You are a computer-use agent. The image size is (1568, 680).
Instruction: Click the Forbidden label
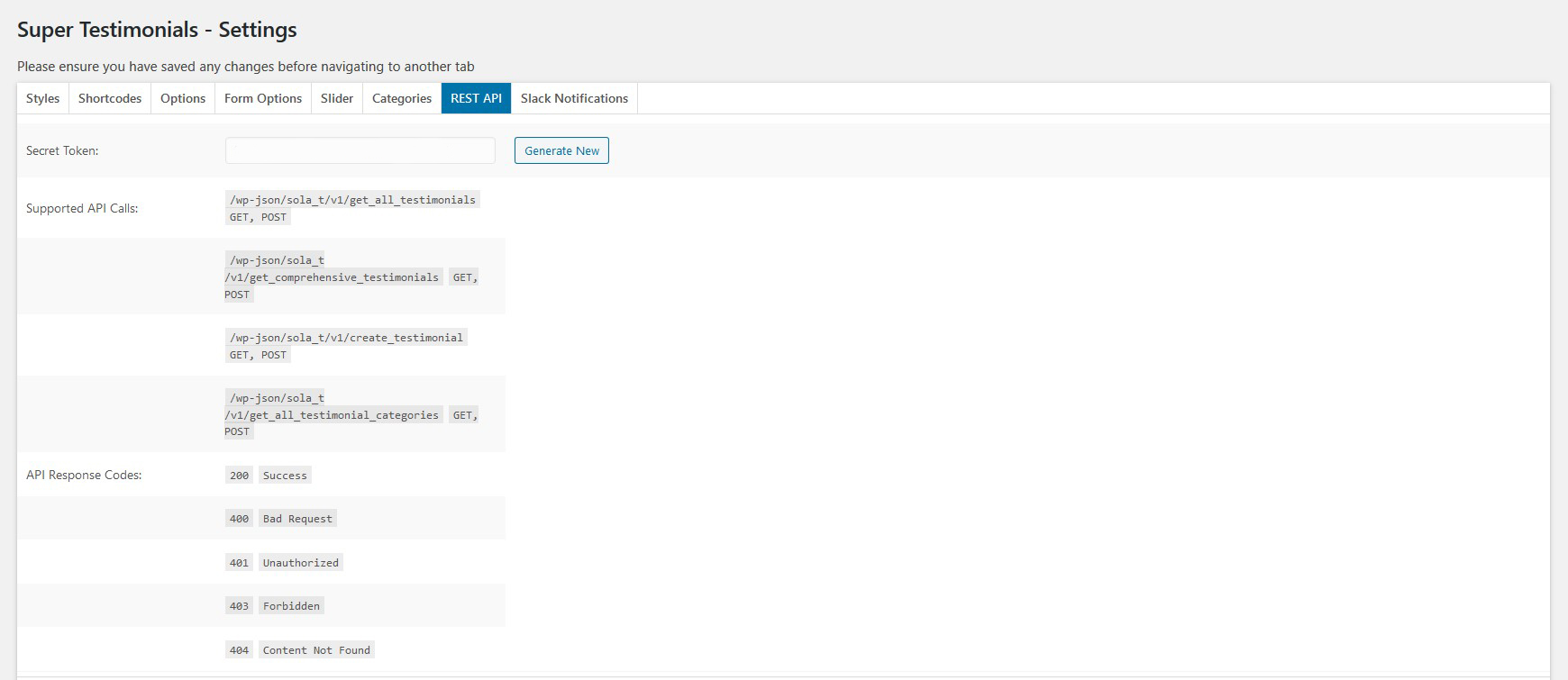coord(291,606)
